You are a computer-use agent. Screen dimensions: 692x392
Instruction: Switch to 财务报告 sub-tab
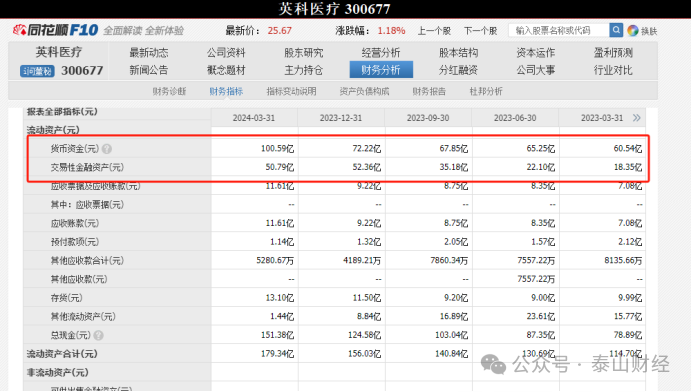(429, 91)
